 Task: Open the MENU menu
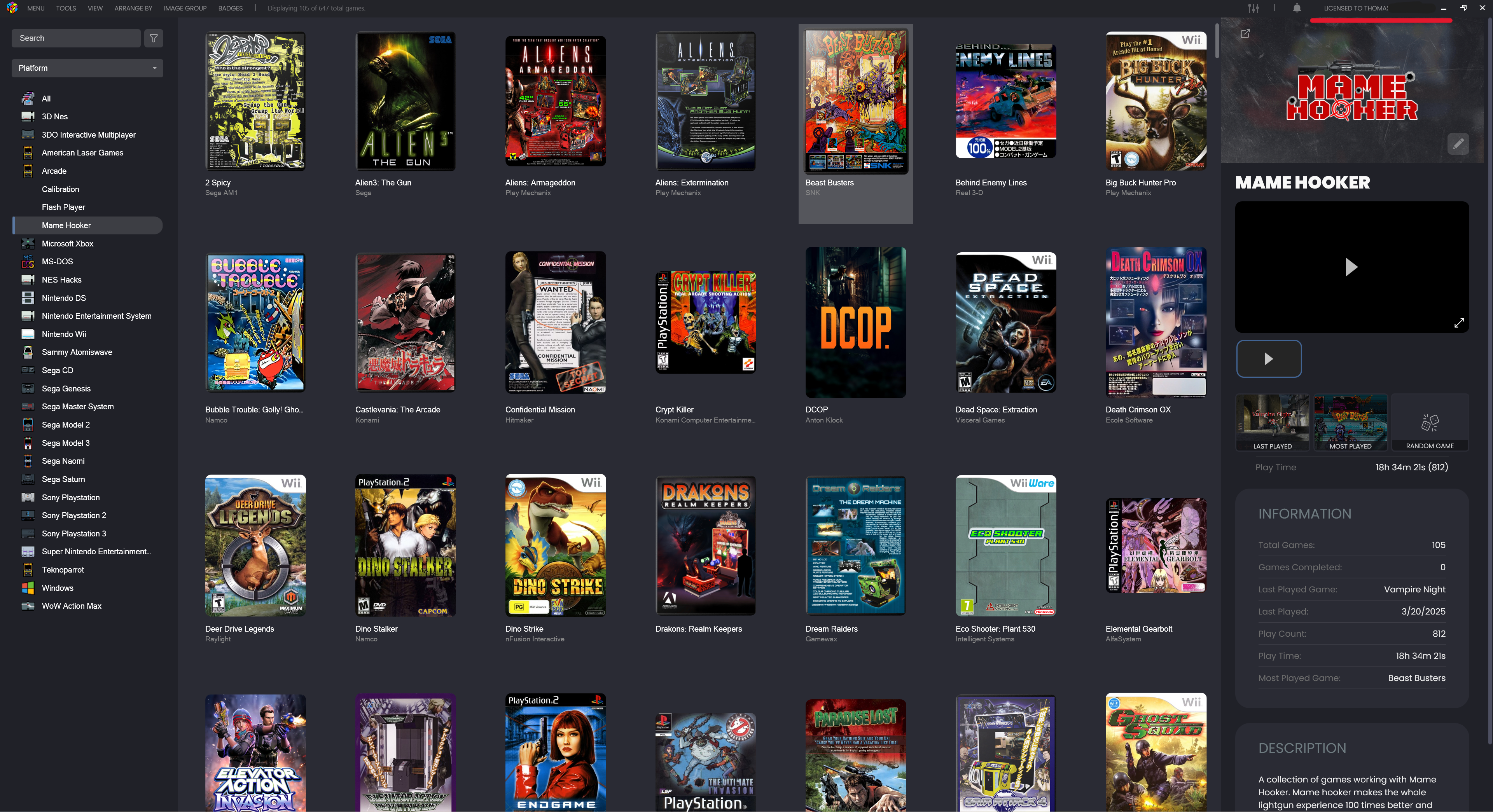tap(36, 8)
